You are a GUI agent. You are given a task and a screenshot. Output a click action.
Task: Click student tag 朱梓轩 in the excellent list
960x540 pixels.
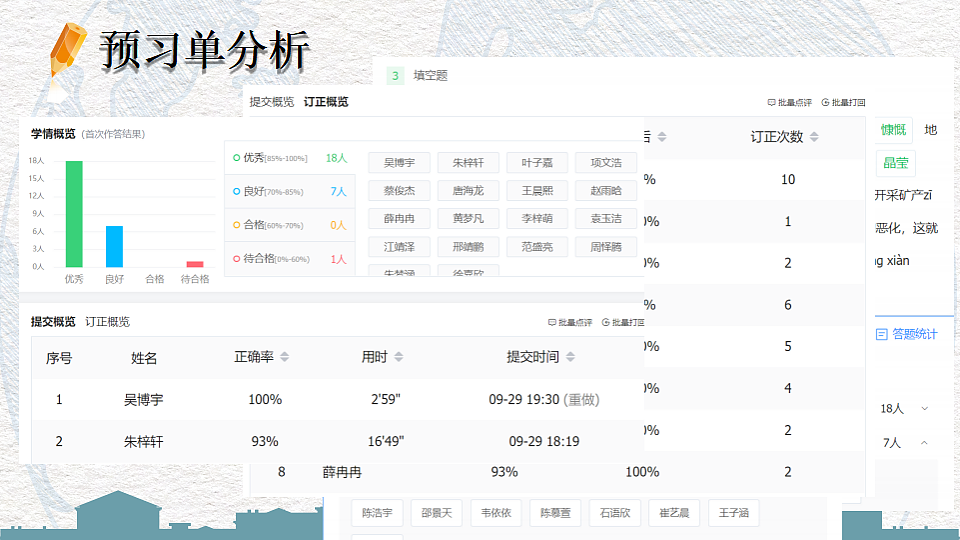[468, 163]
